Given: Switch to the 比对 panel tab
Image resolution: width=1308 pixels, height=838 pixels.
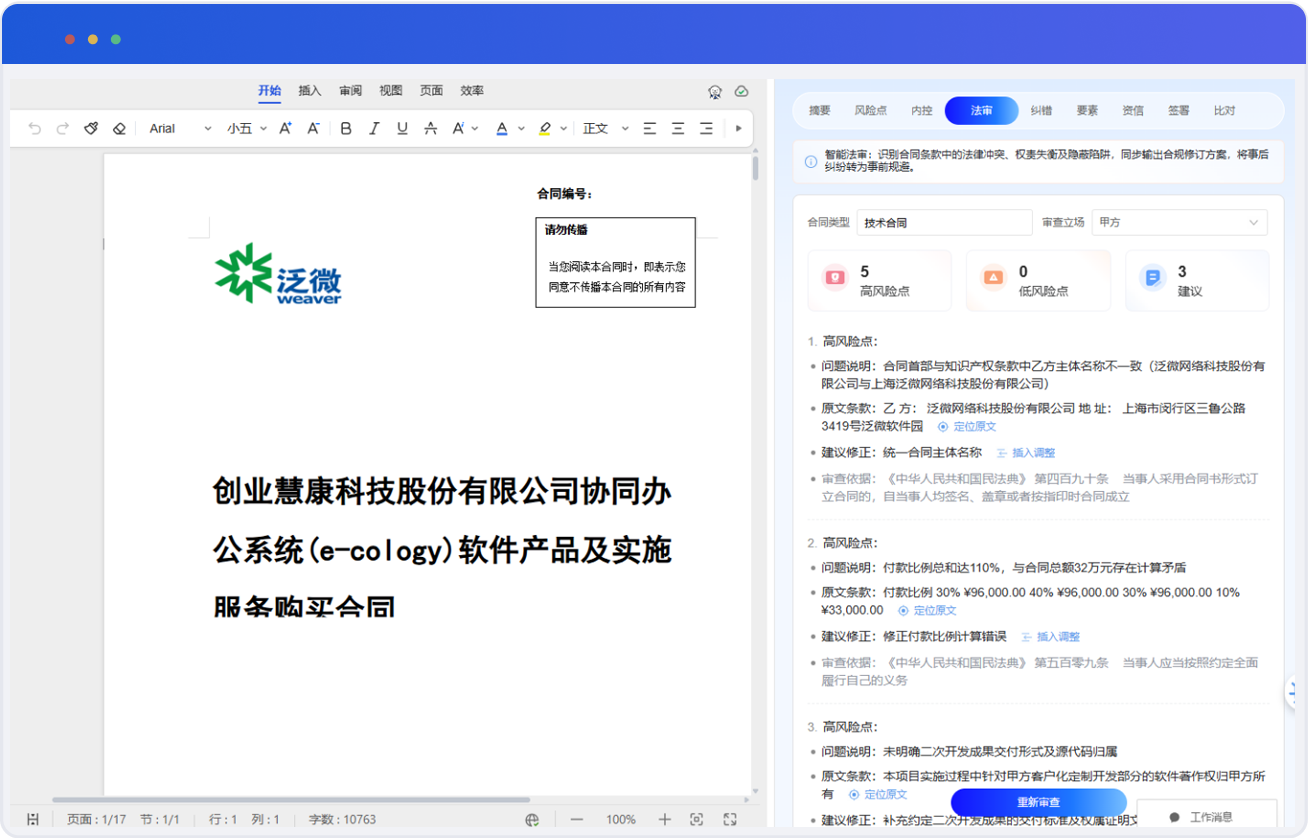Looking at the screenshot, I should pos(1224,111).
